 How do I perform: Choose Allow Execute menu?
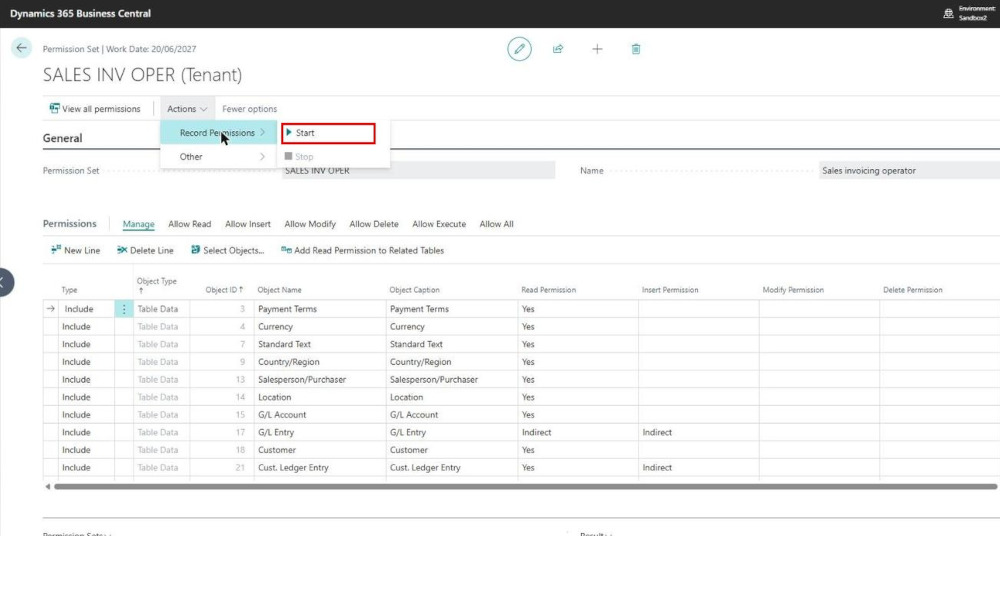coord(439,224)
